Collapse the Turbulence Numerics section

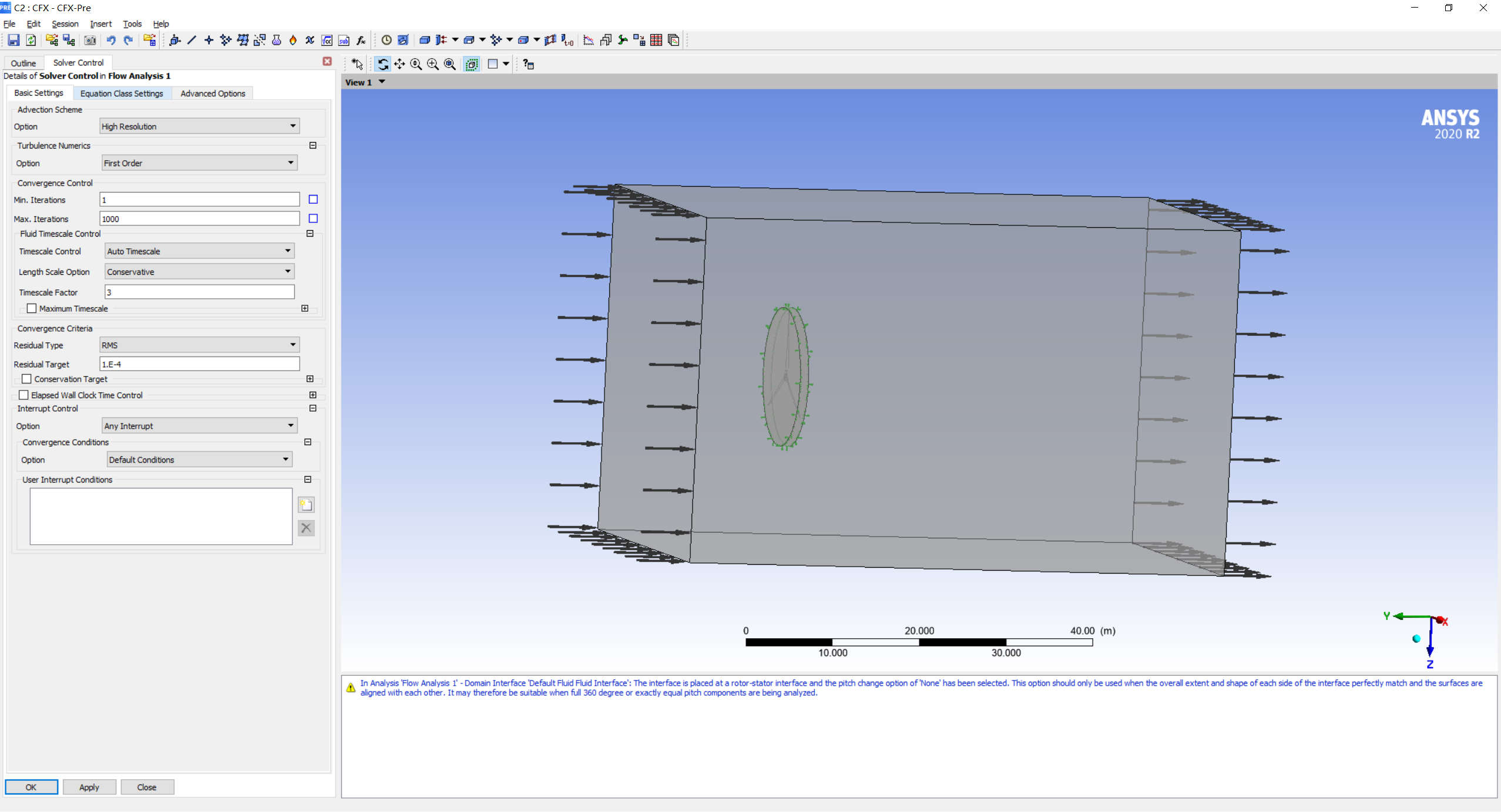point(313,145)
